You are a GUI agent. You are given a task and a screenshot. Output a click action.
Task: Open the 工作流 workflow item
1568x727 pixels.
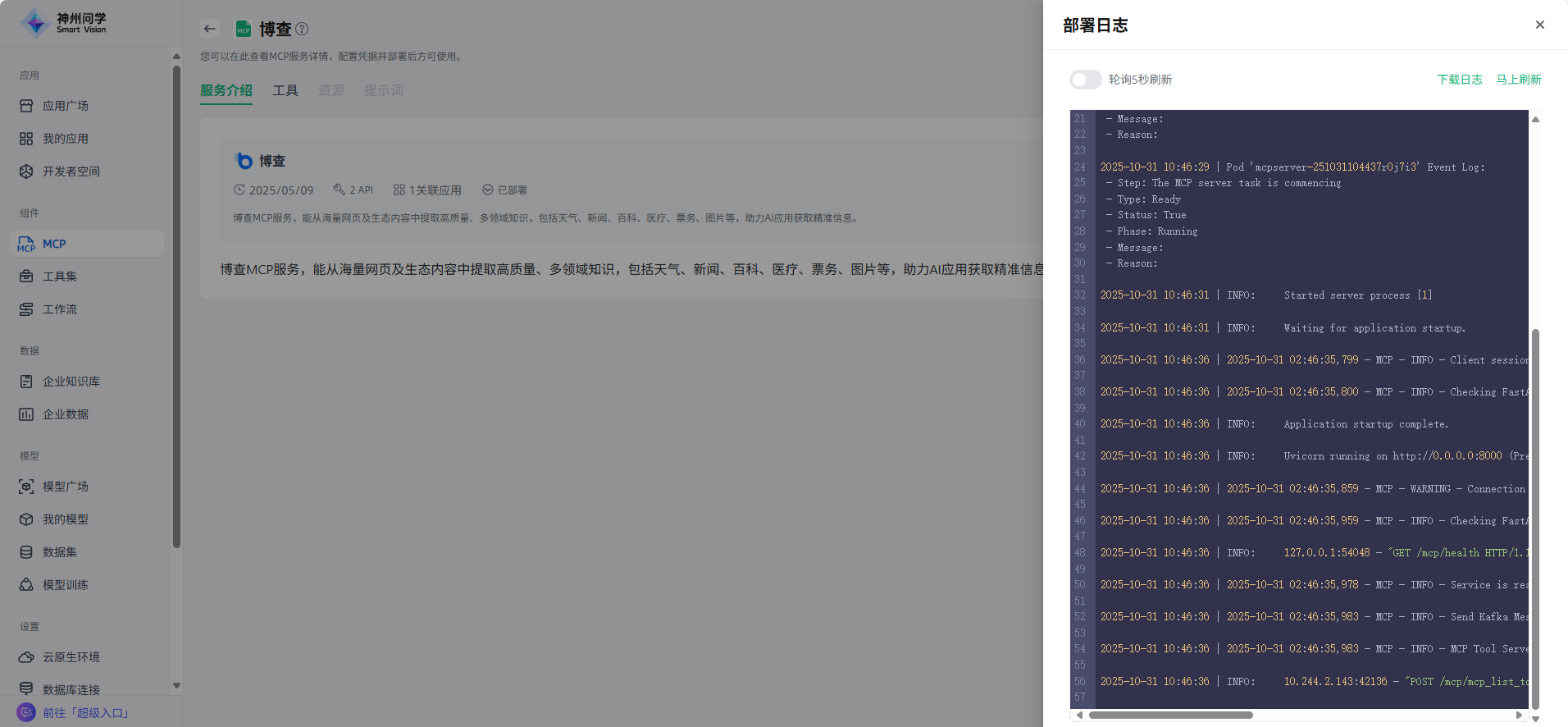pyautogui.click(x=59, y=309)
